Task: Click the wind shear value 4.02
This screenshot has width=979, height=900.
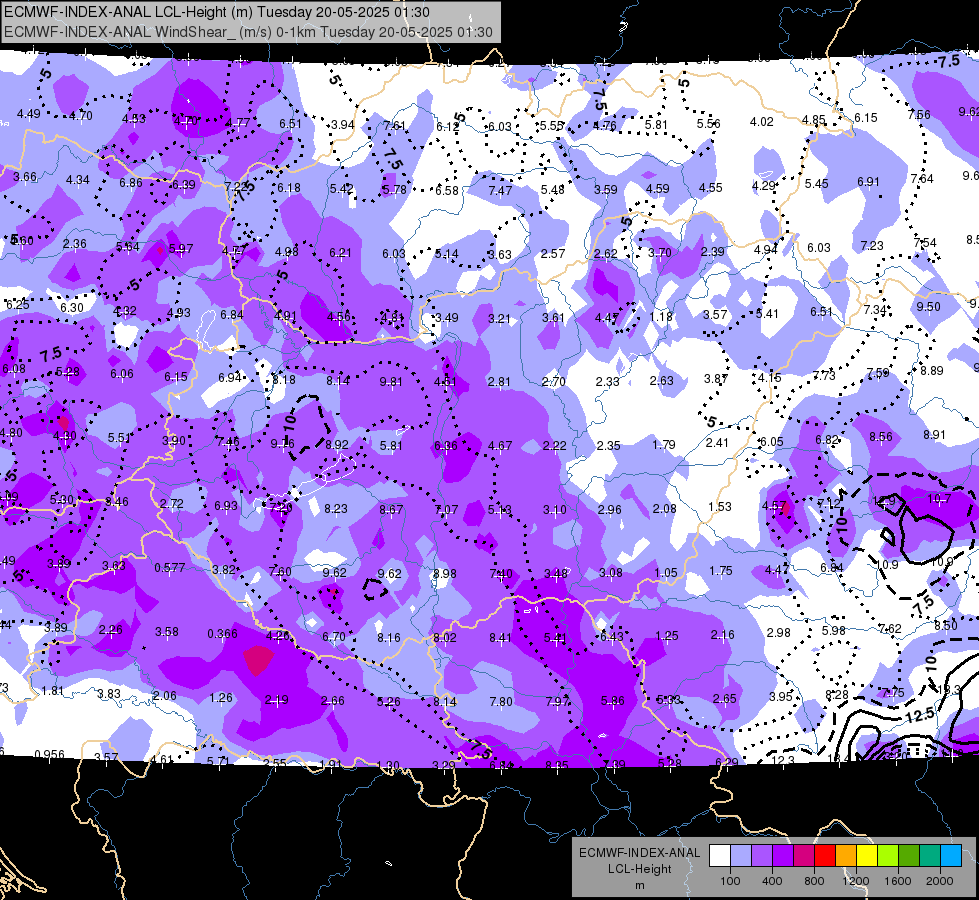Action: pos(762,122)
